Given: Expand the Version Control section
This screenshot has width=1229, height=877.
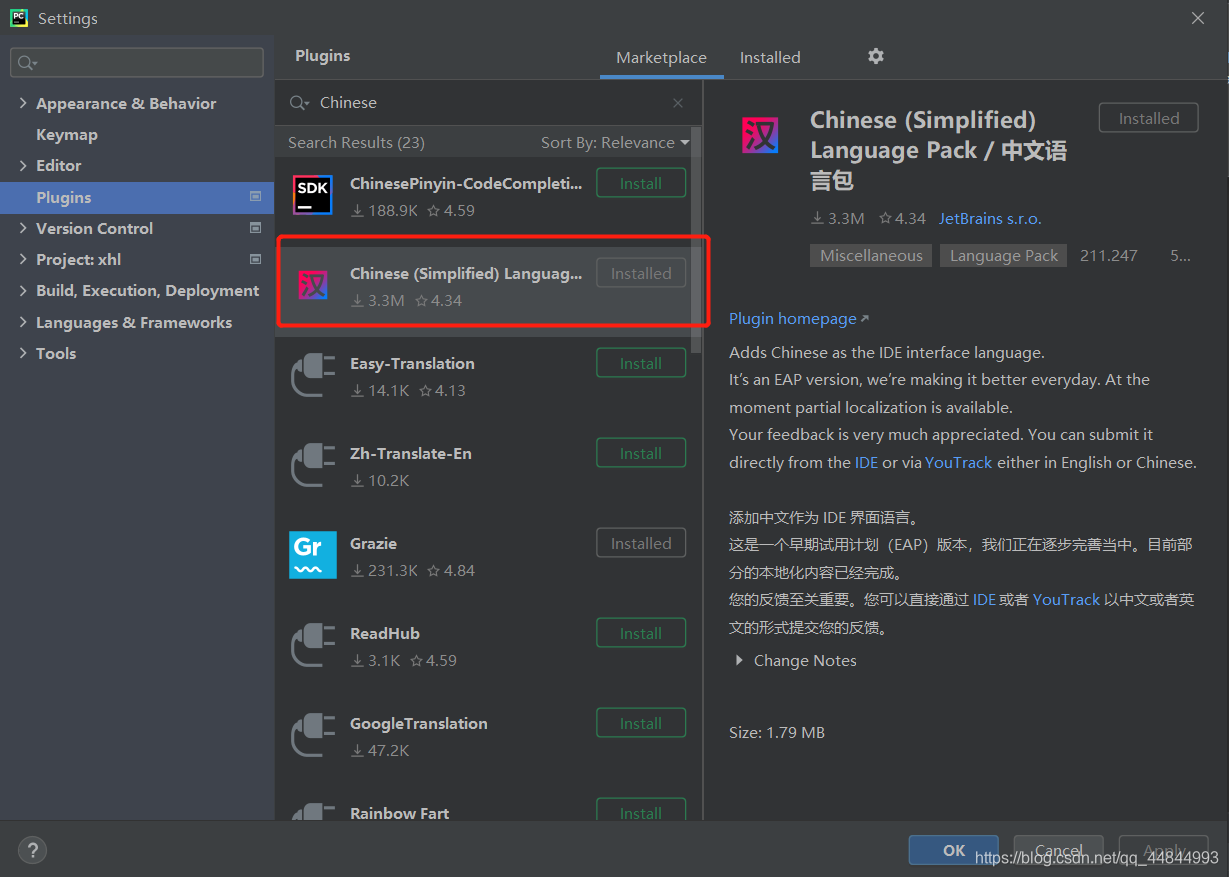Looking at the screenshot, I should pos(23,228).
